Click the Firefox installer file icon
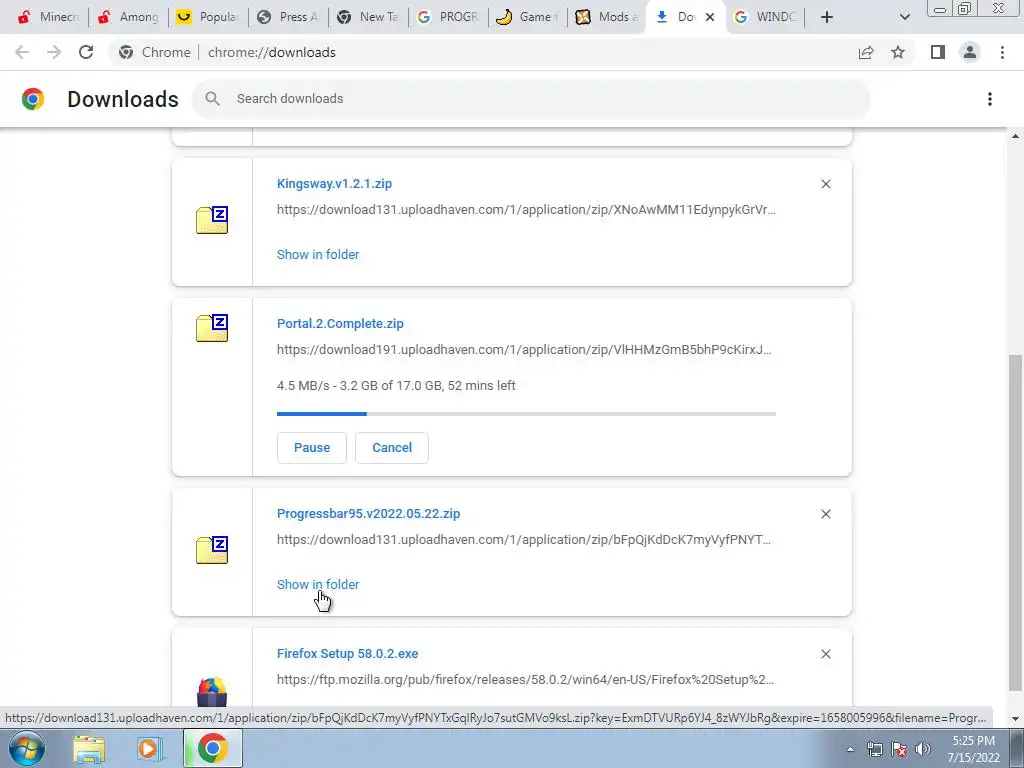 pos(212,693)
